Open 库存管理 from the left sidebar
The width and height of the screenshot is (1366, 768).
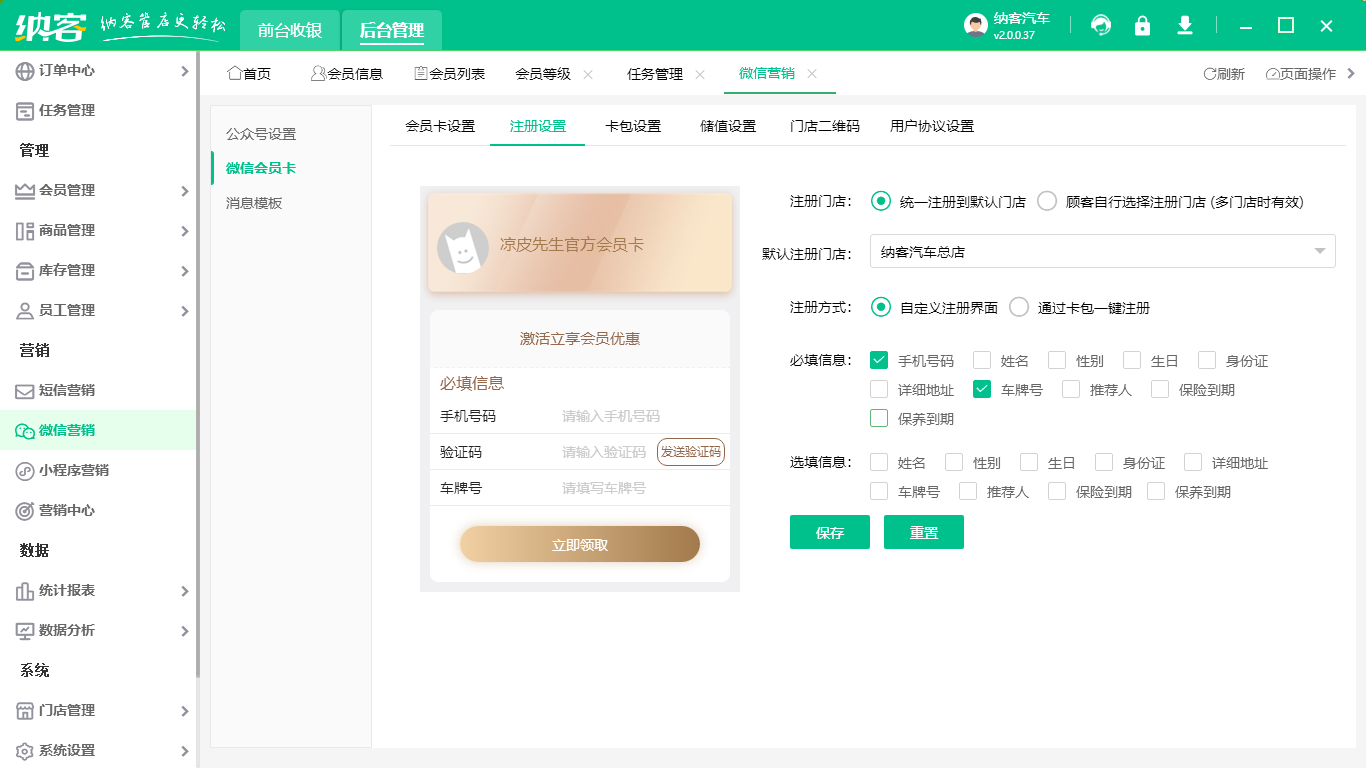coord(60,270)
